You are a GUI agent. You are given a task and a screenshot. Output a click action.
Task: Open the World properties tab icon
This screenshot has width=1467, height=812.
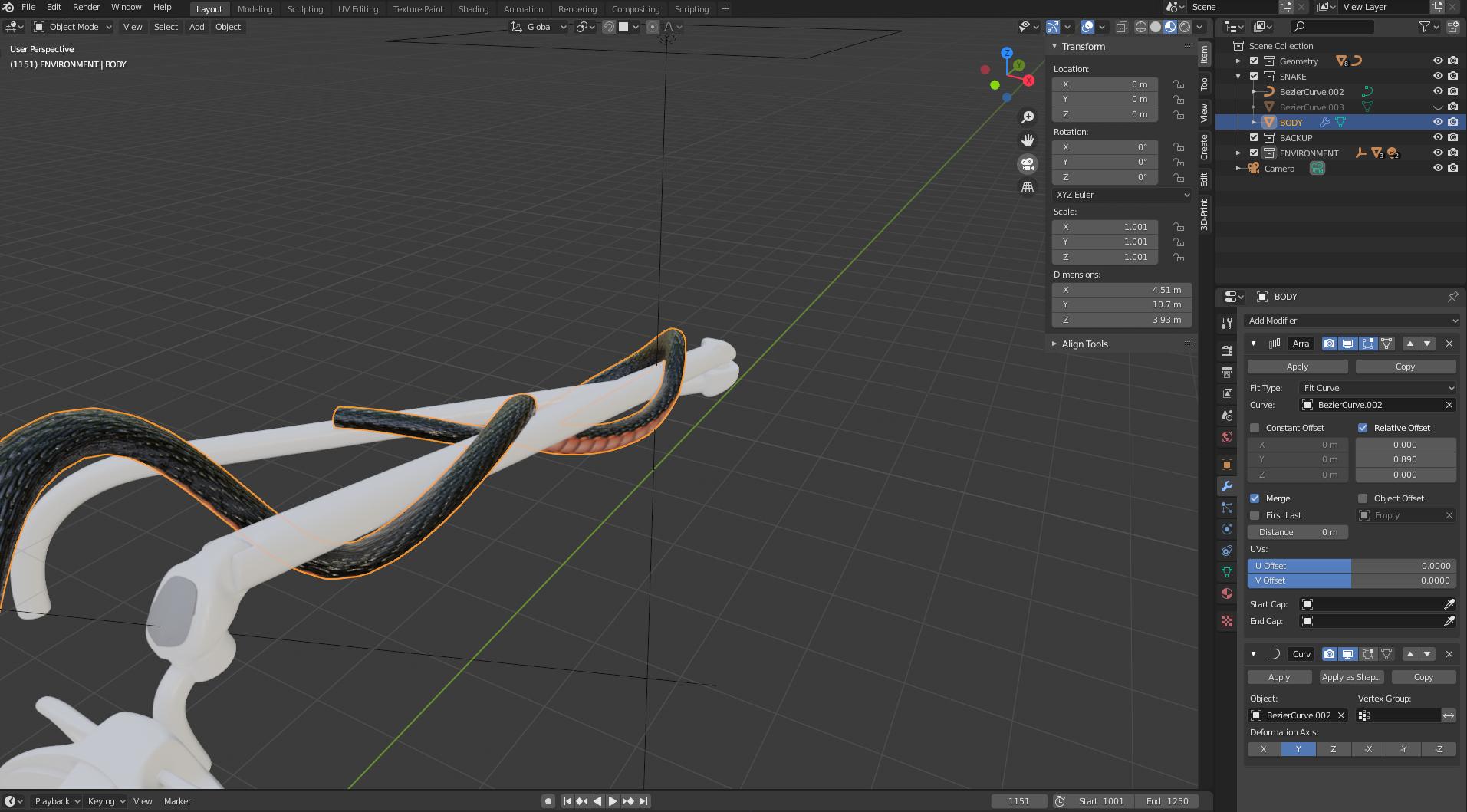[1227, 437]
